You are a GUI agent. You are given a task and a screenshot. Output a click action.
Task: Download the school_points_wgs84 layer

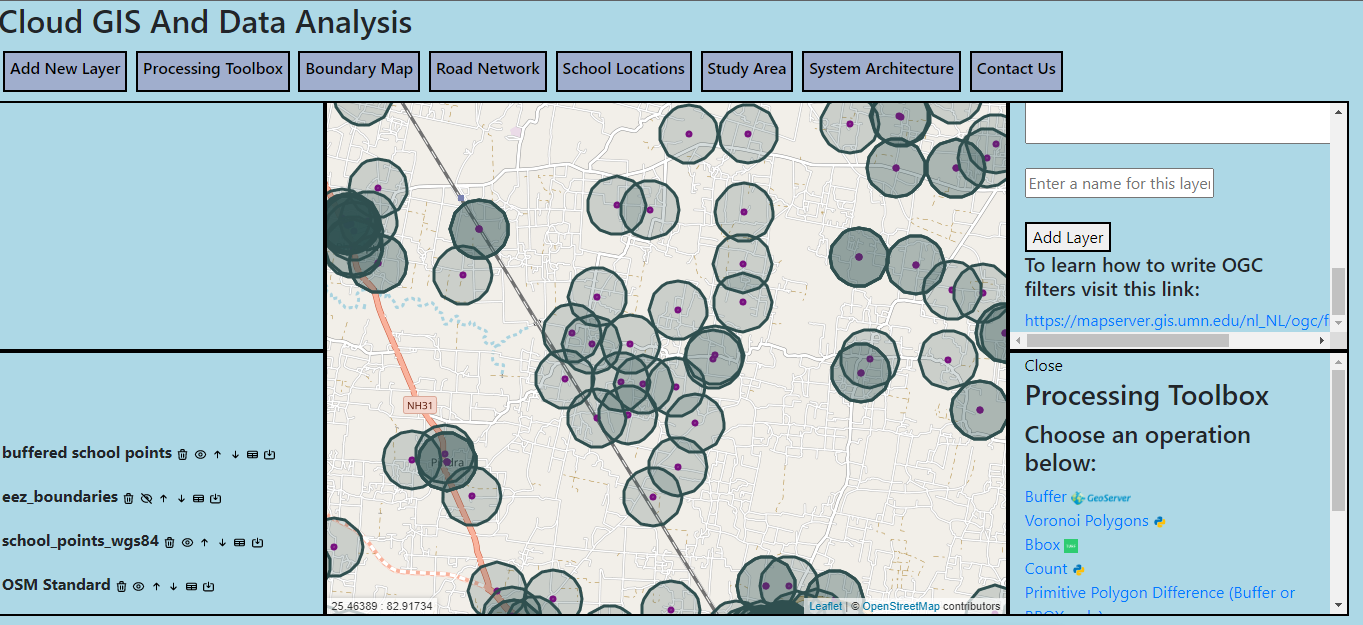(x=257, y=542)
